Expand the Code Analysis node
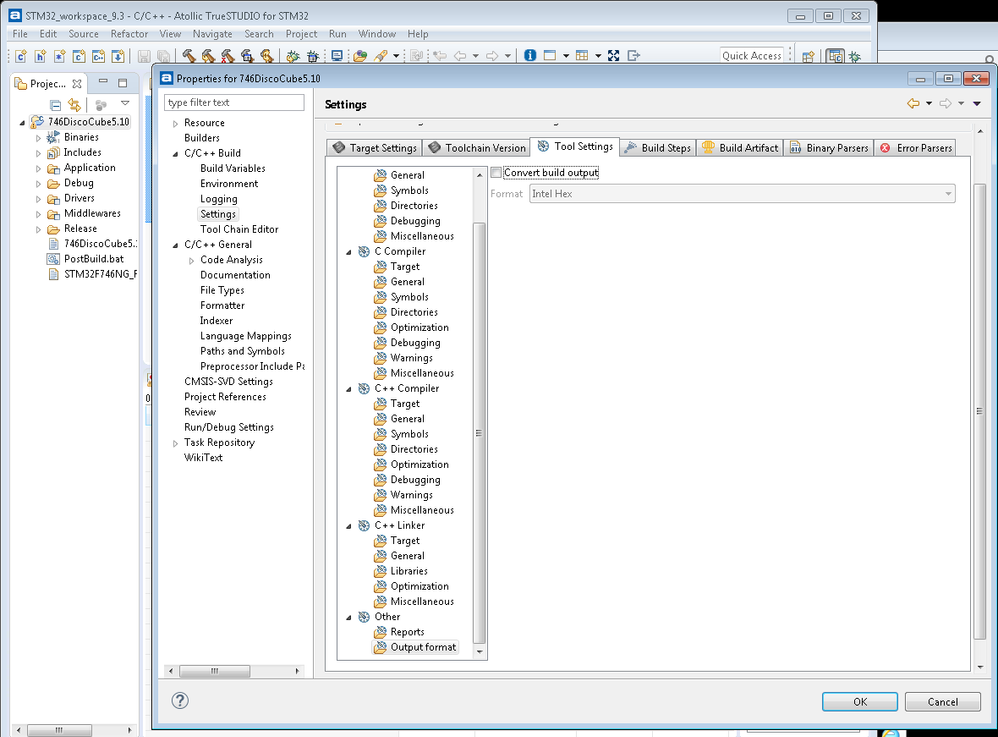Screen dimensions: 998x737 pyautogui.click(x=191, y=260)
